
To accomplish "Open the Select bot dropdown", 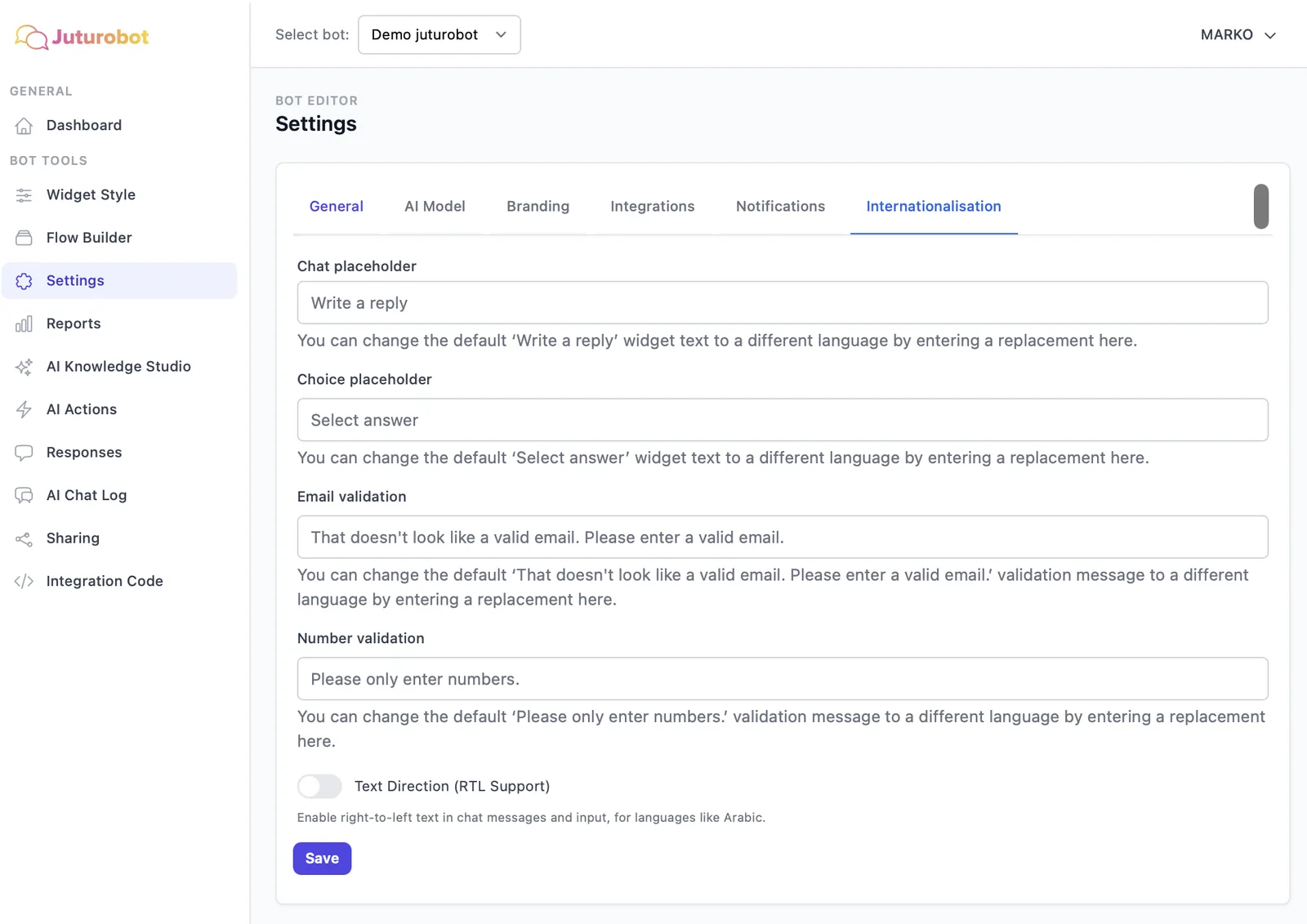I will coord(439,34).
